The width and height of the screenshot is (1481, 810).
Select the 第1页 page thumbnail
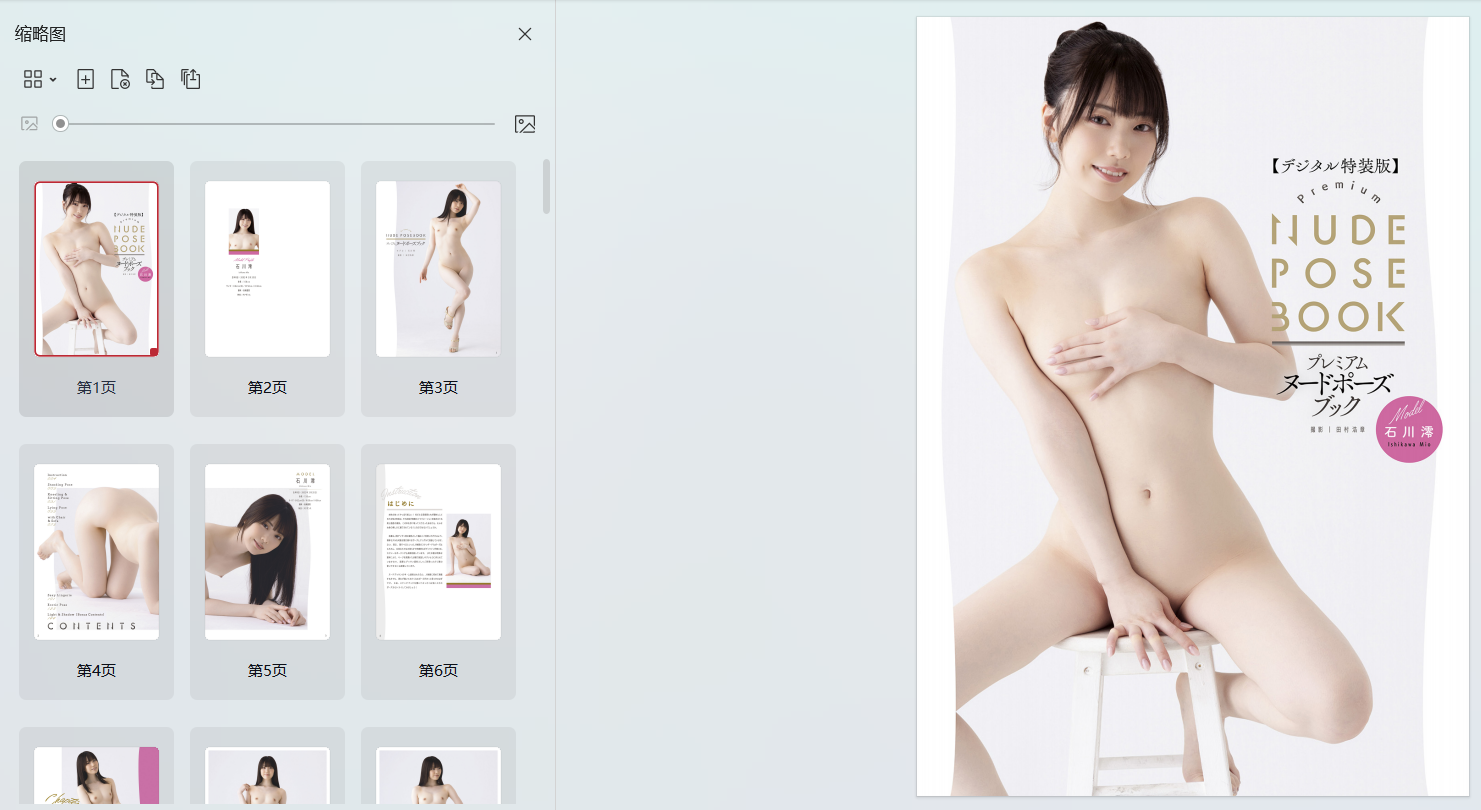tap(96, 269)
